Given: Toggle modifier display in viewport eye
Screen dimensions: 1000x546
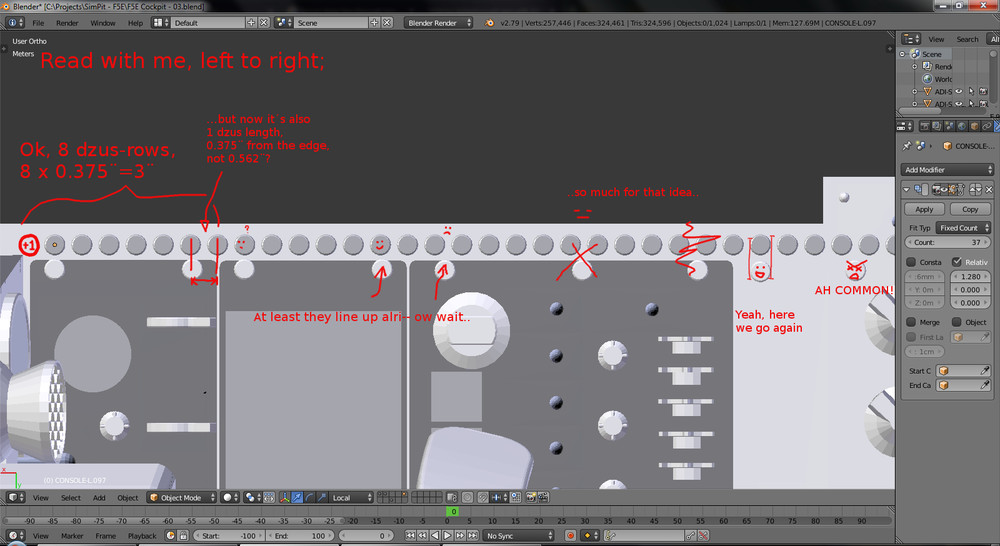Looking at the screenshot, I should point(944,189).
